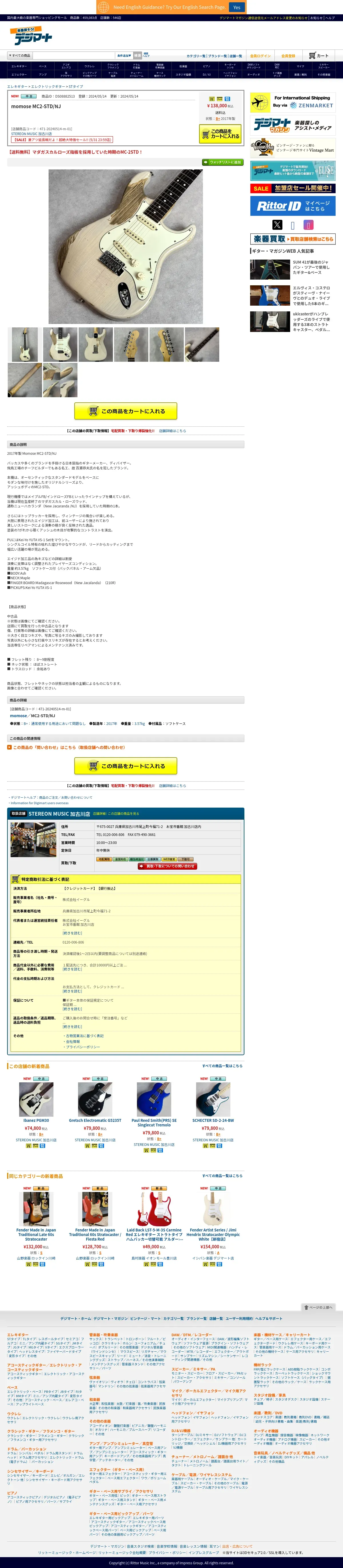The image size is (343, 1568).
Task: Open the エレキギター category menu item
Action: (19, 66)
